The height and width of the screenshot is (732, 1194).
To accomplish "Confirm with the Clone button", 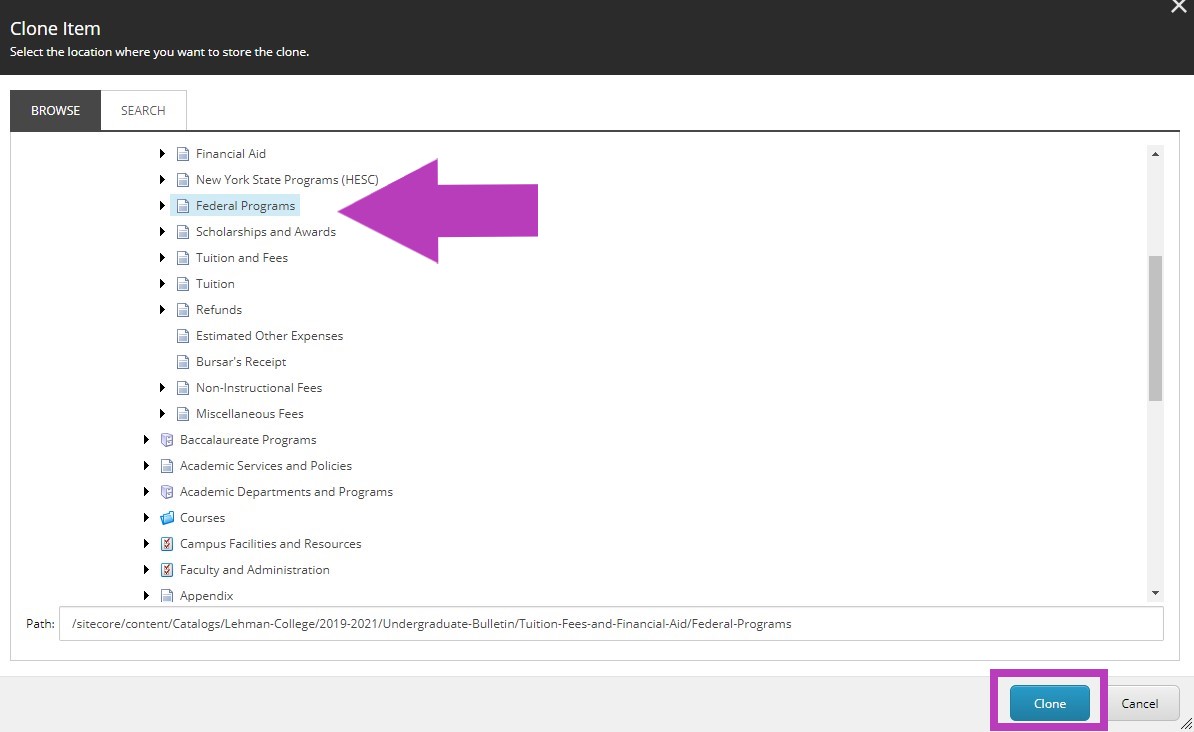I will pos(1049,703).
